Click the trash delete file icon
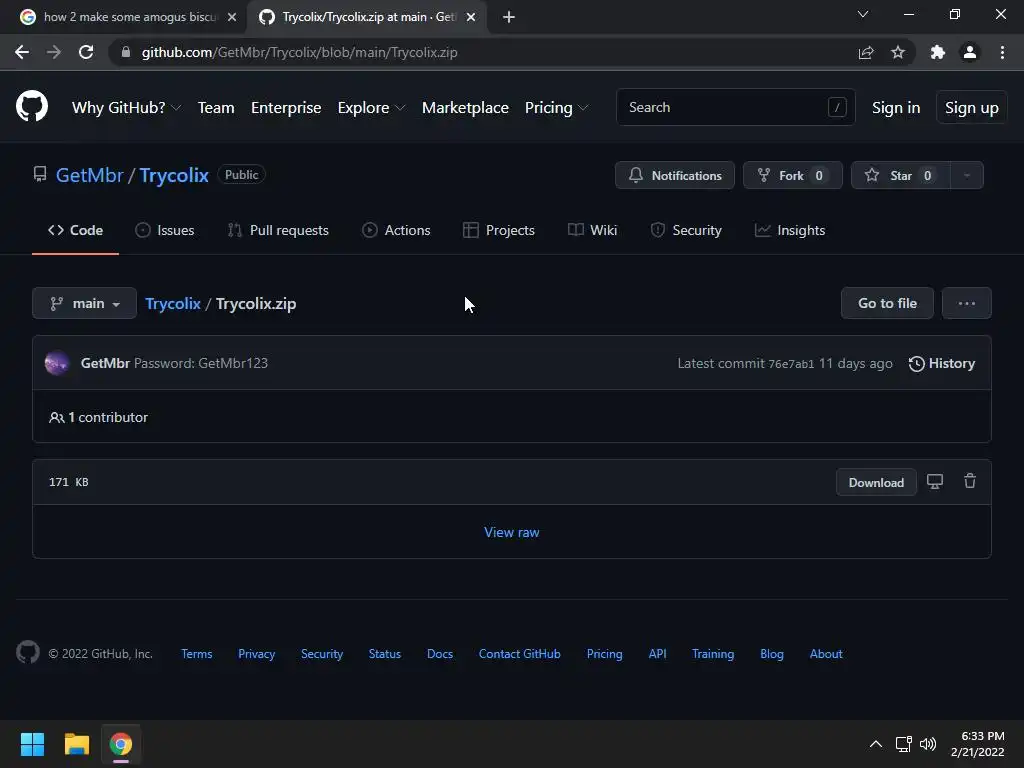The width and height of the screenshot is (1024, 768). [970, 481]
